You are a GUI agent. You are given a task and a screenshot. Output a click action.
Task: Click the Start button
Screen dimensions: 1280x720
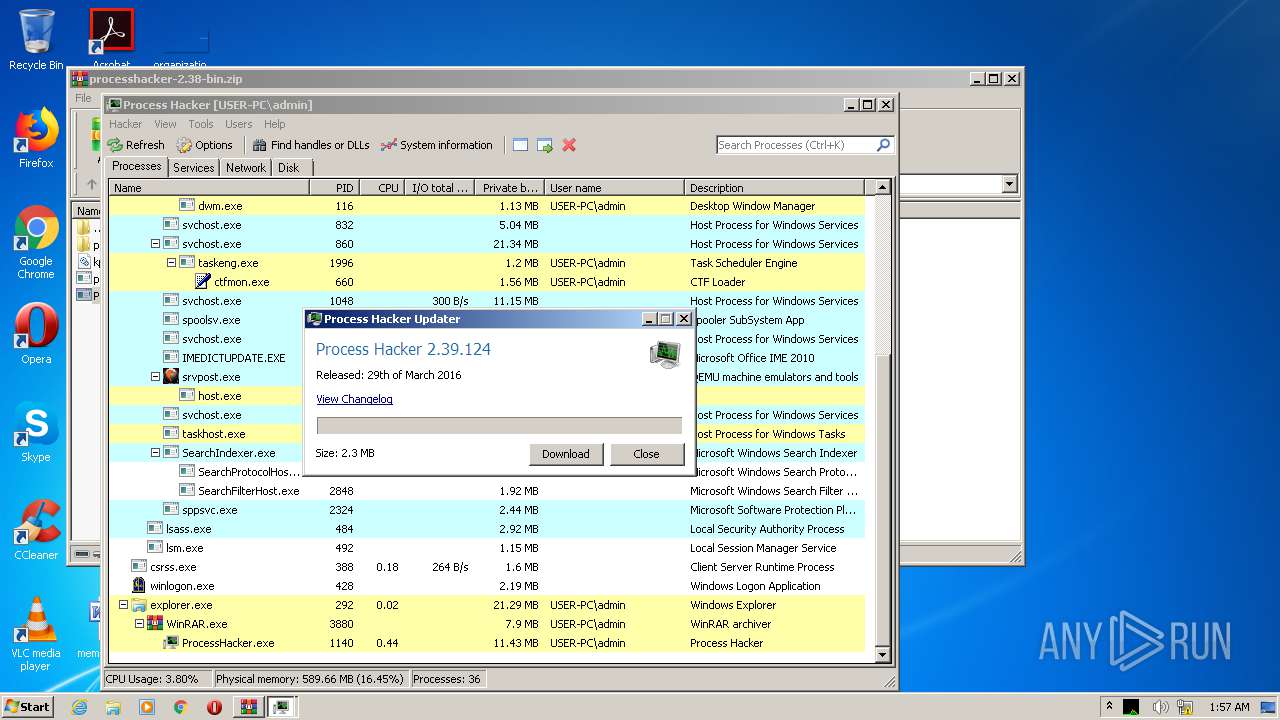(28, 707)
